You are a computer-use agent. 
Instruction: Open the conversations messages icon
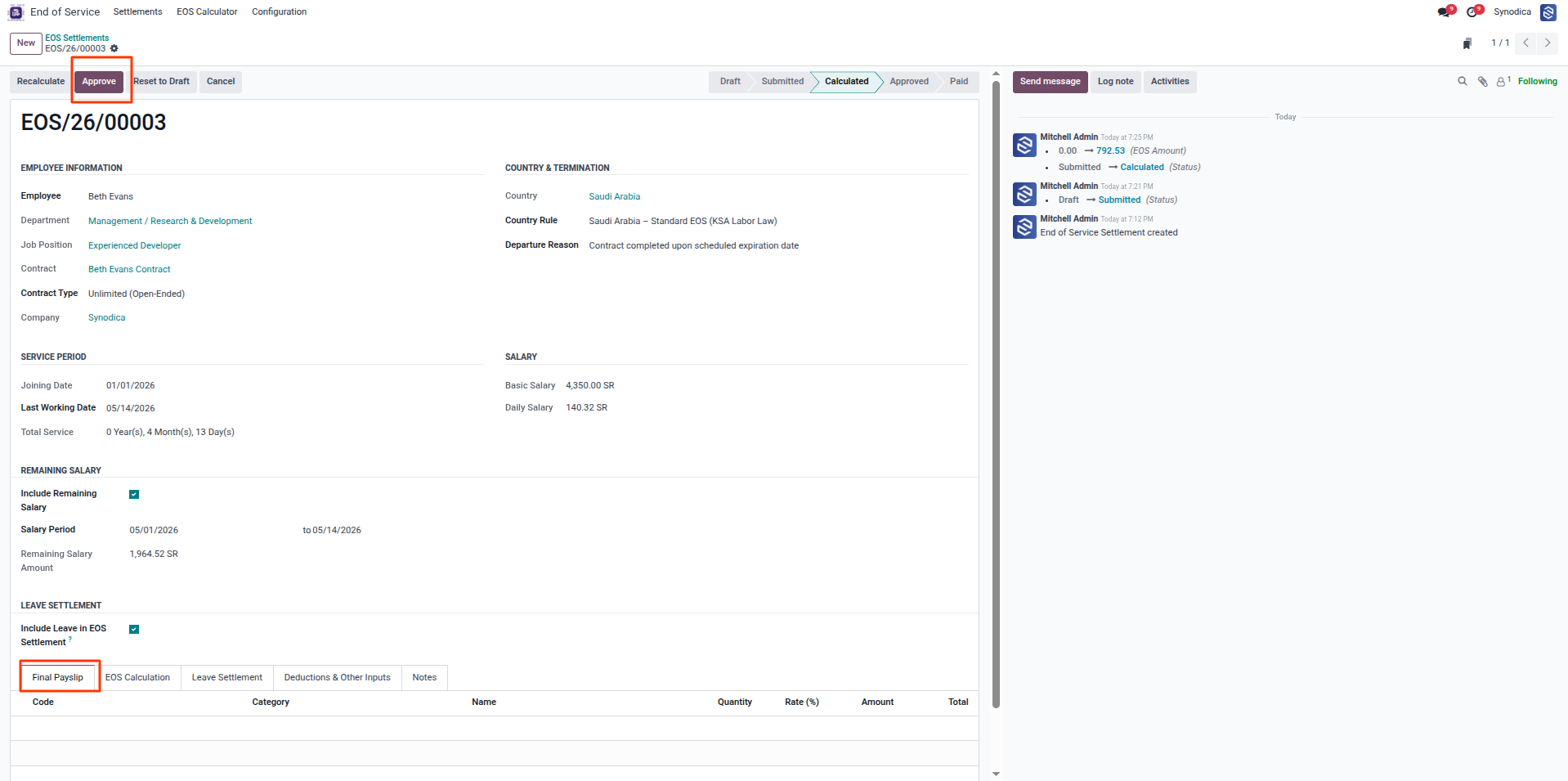[x=1445, y=11]
